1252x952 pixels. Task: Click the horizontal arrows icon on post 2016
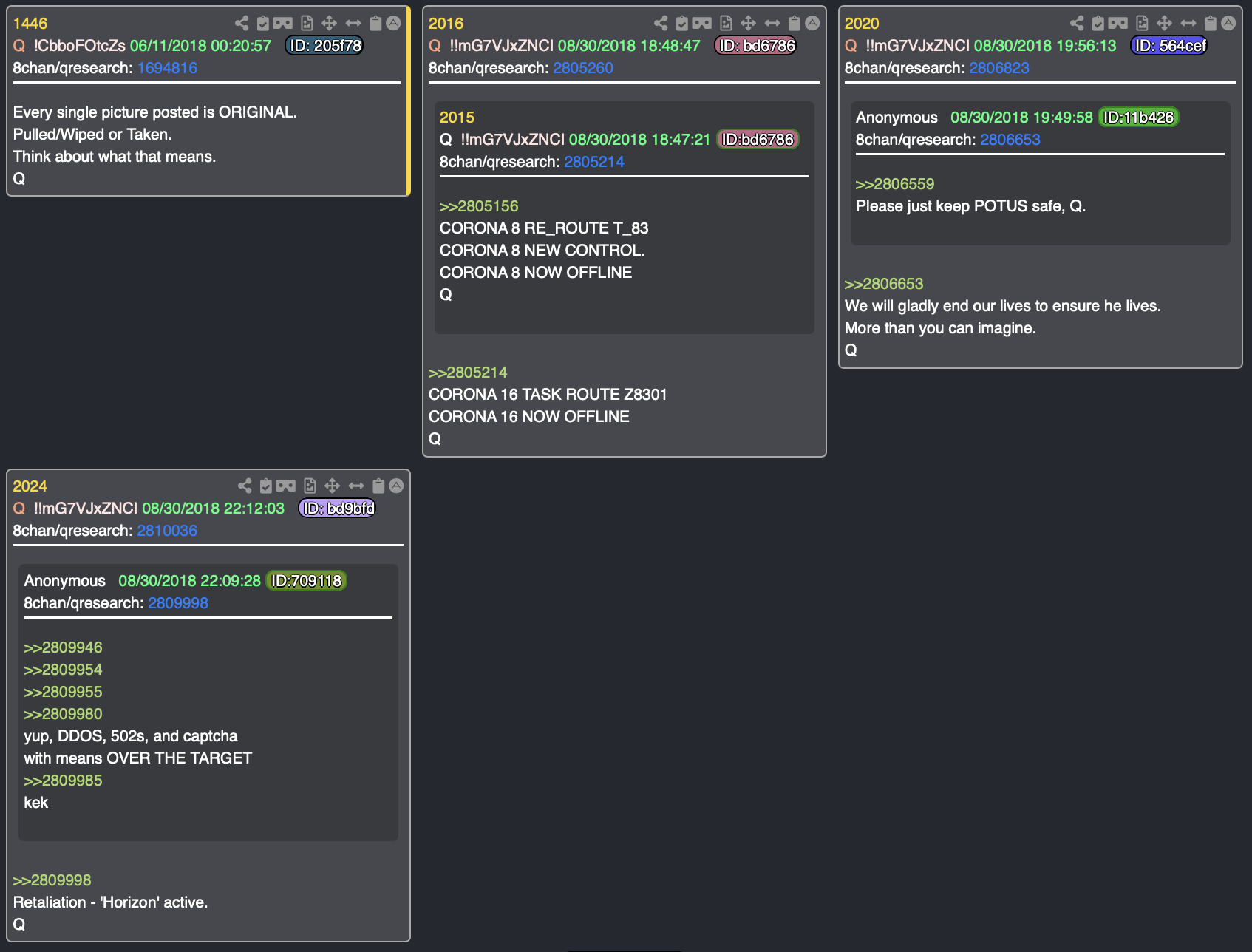click(772, 23)
